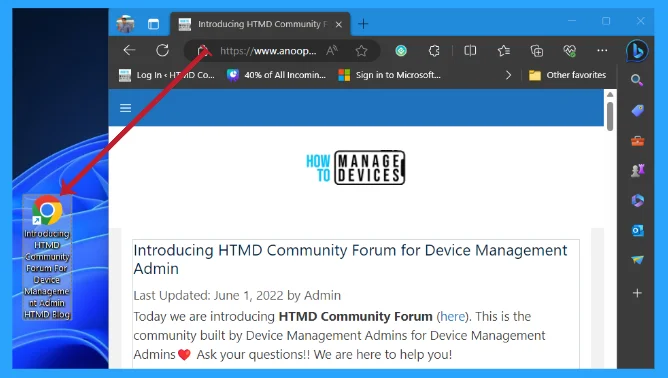Click the article title Introducing HTMD Community Forum

click(x=350, y=259)
